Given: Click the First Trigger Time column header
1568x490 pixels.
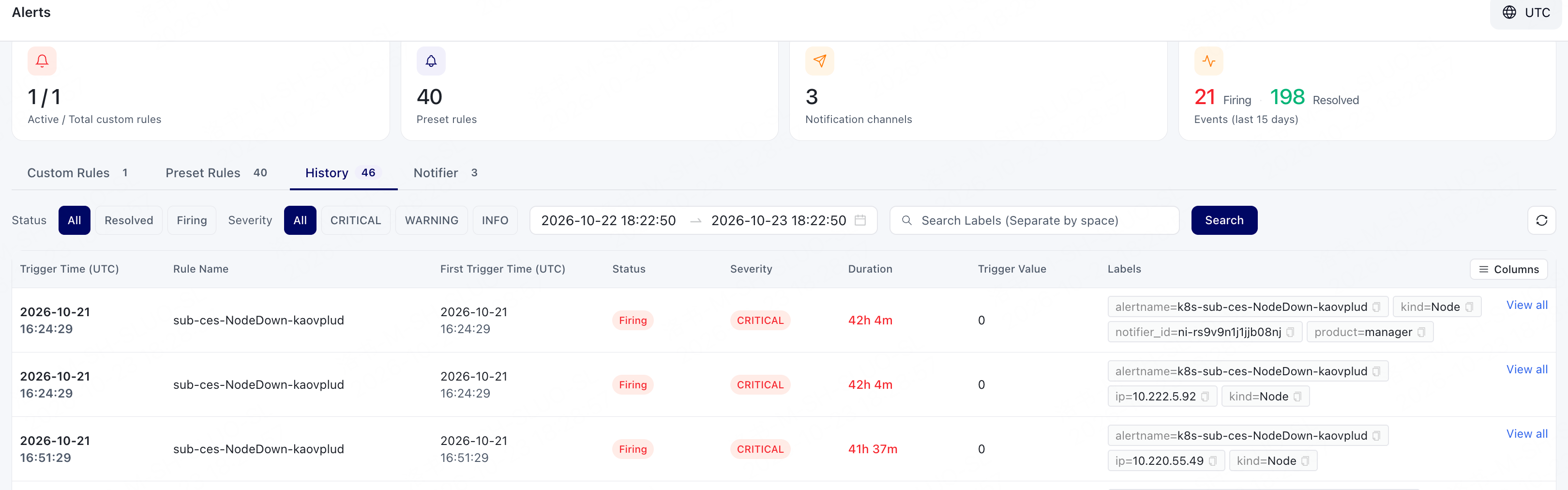Looking at the screenshot, I should tap(503, 269).
